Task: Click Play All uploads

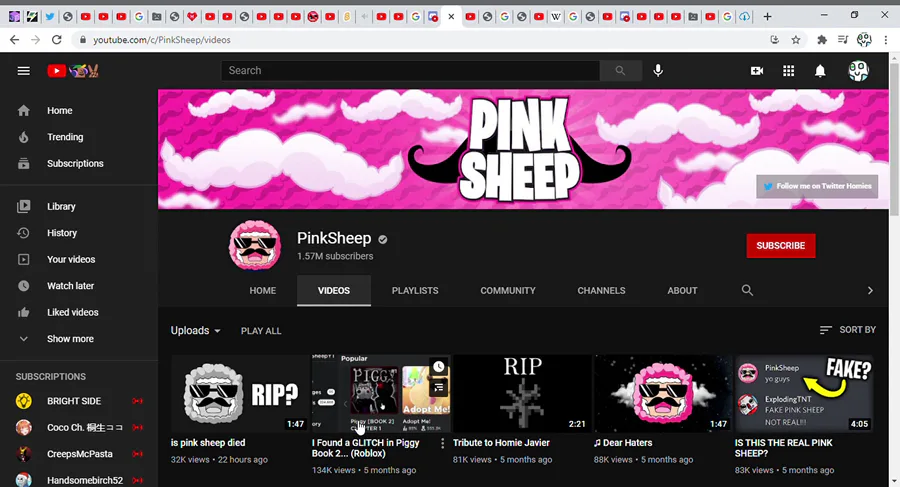Action: point(261,331)
